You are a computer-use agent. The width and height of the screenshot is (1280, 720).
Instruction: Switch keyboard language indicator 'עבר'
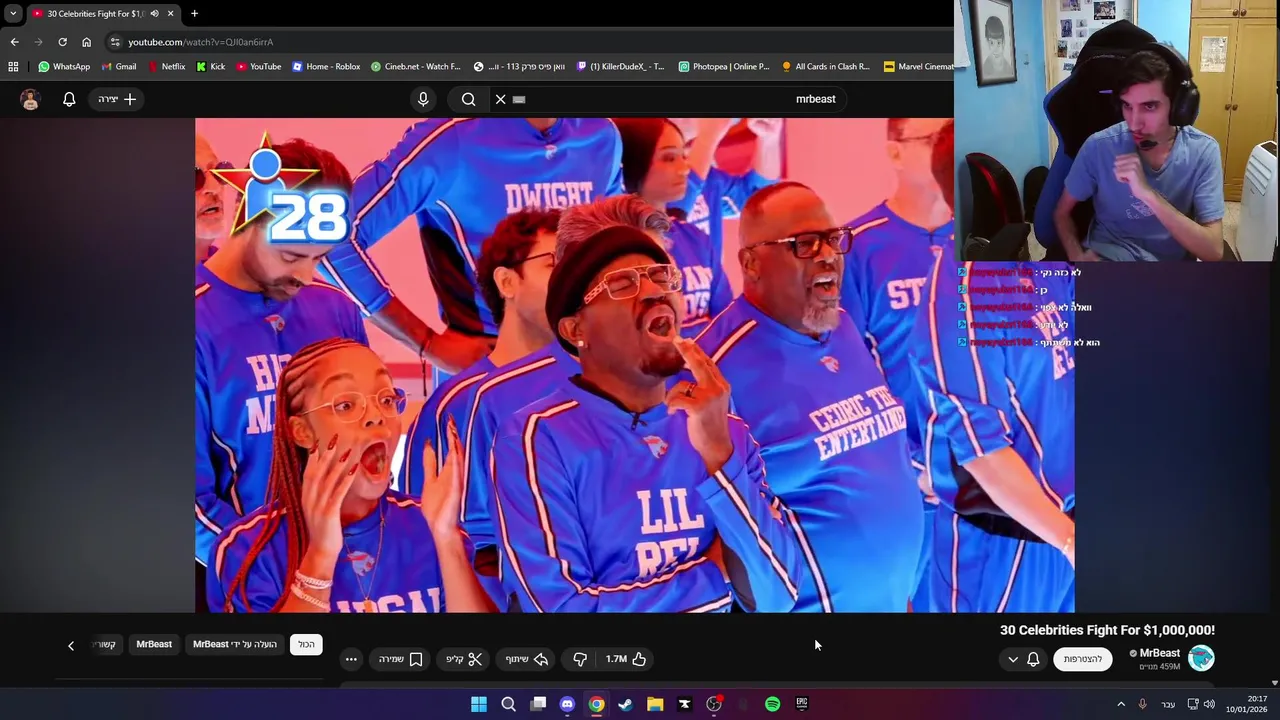pyautogui.click(x=1168, y=704)
